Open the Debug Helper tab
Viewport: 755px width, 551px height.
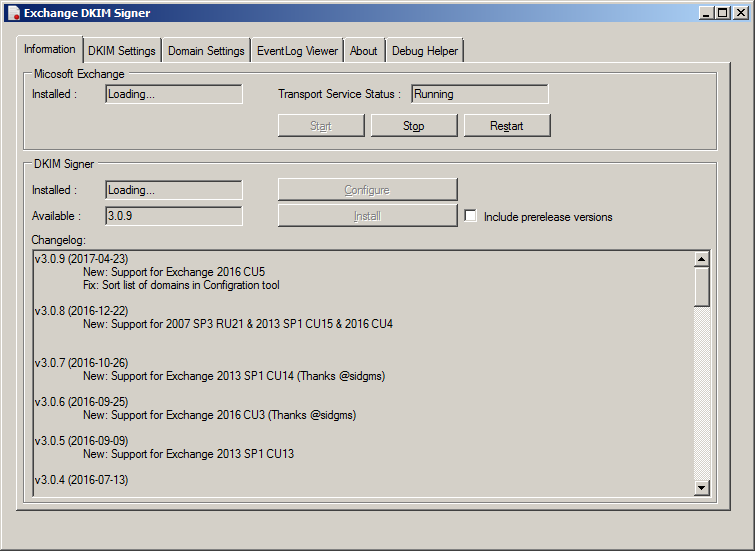[x=424, y=51]
